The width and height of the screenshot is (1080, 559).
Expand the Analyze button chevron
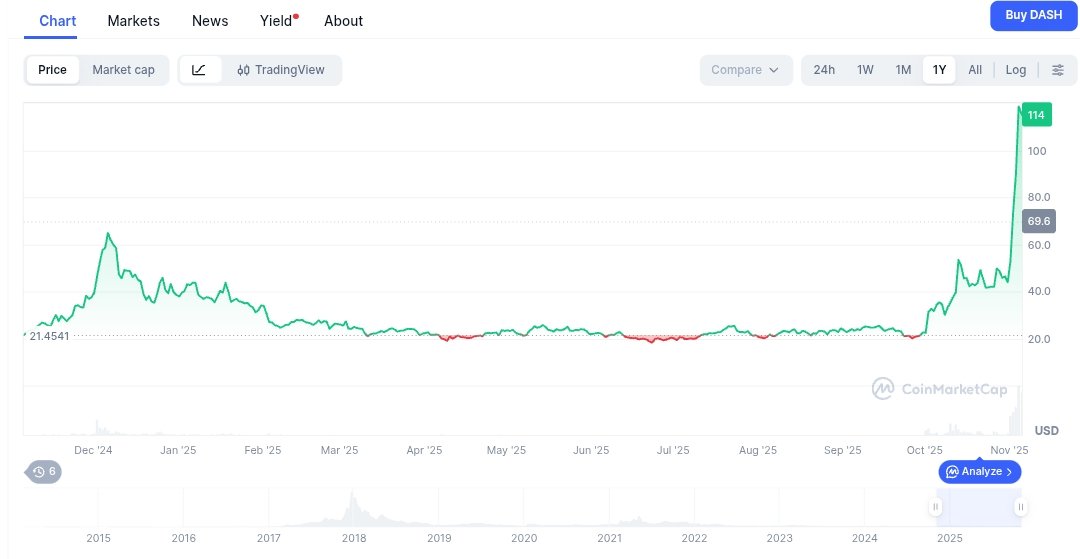tap(1009, 471)
